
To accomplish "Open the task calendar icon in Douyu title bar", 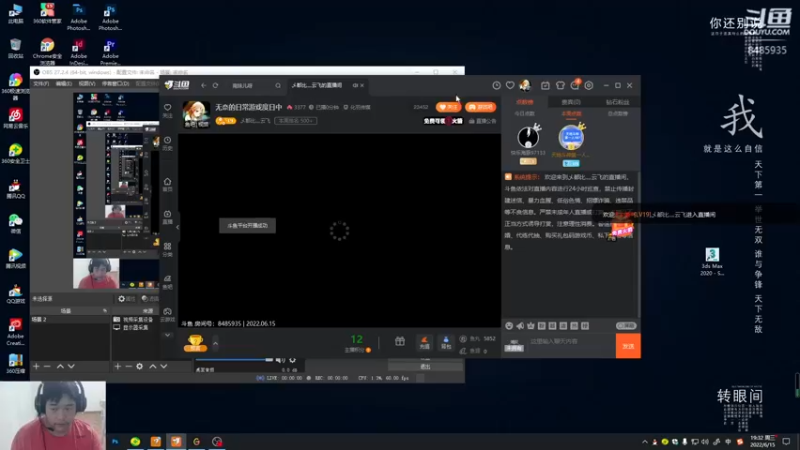I will pyautogui.click(x=545, y=85).
